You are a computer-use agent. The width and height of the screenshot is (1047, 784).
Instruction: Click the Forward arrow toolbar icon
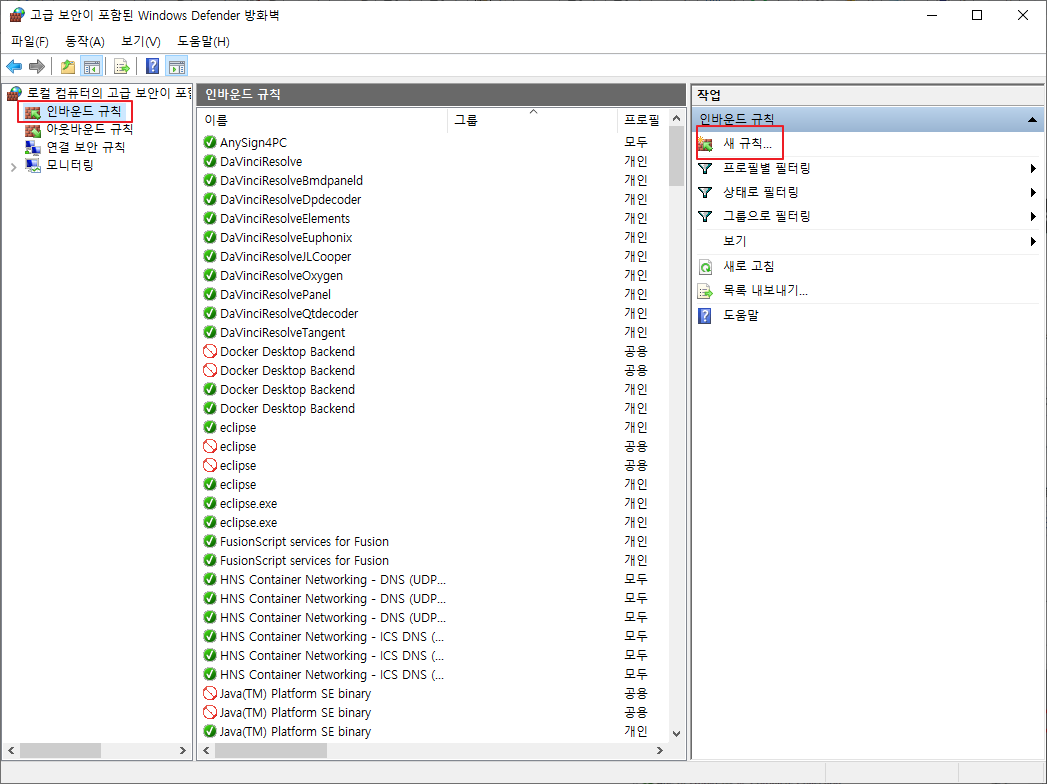coord(37,66)
